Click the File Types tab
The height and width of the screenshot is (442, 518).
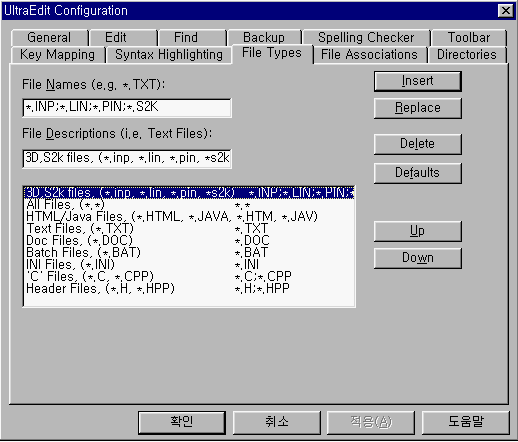(x=272, y=53)
